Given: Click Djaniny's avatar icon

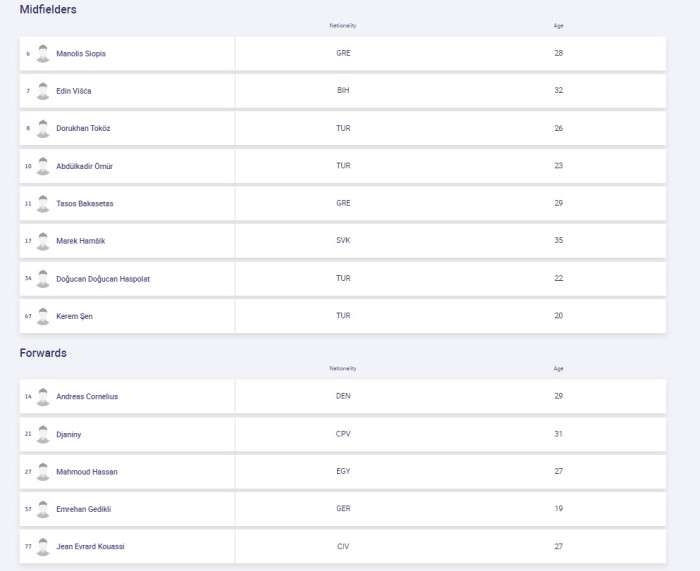Looking at the screenshot, I should [43, 434].
